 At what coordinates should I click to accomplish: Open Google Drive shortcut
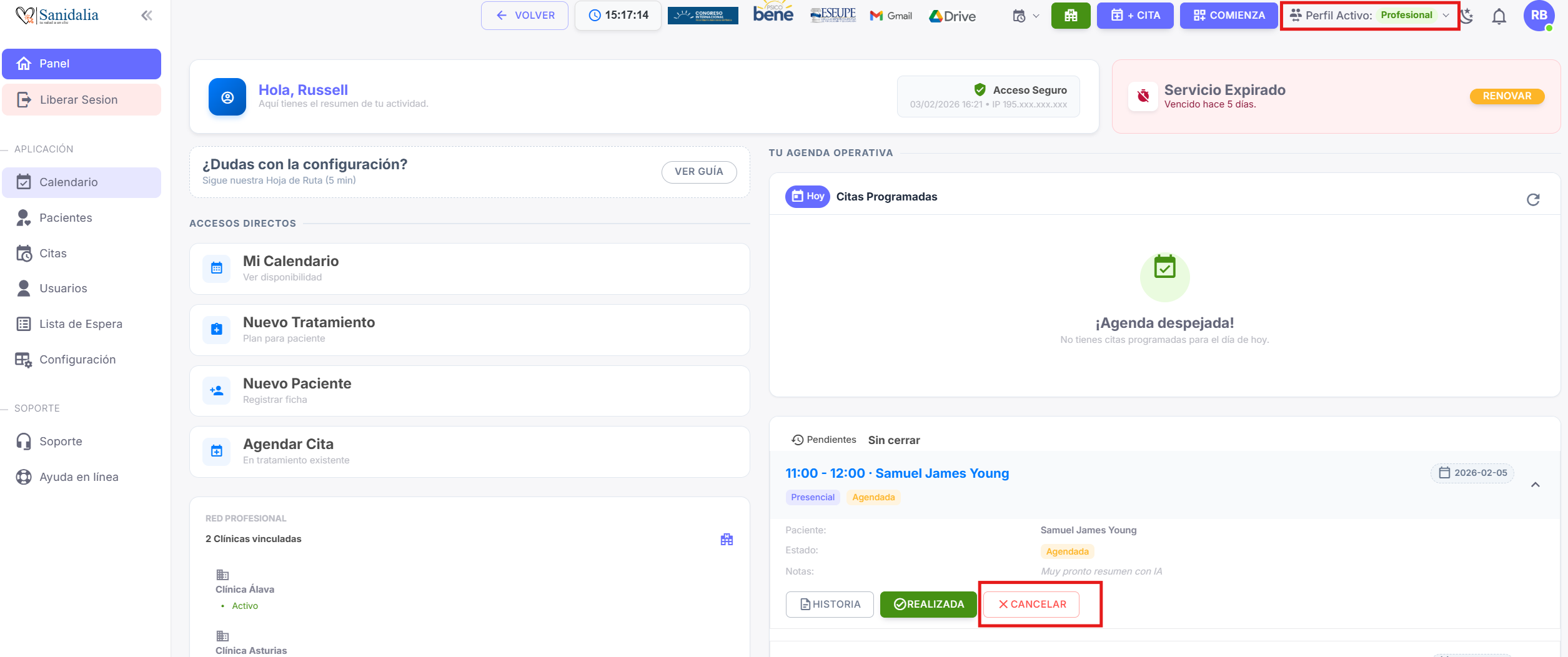[952, 16]
